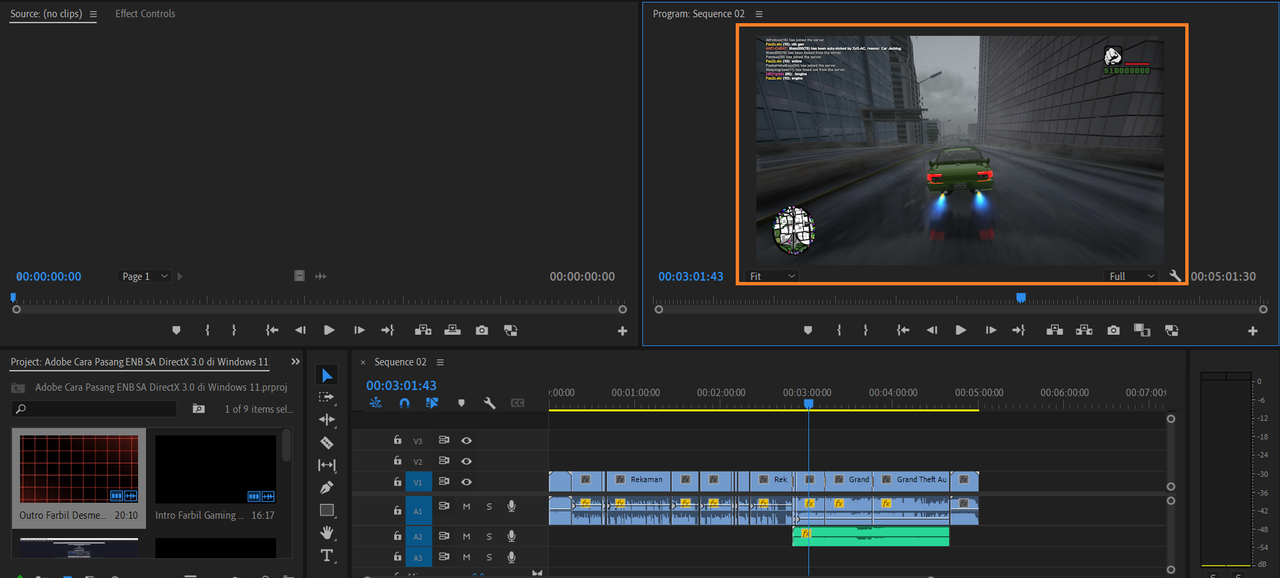Switch to Effect Controls tab
1280x578 pixels.
tap(145, 14)
